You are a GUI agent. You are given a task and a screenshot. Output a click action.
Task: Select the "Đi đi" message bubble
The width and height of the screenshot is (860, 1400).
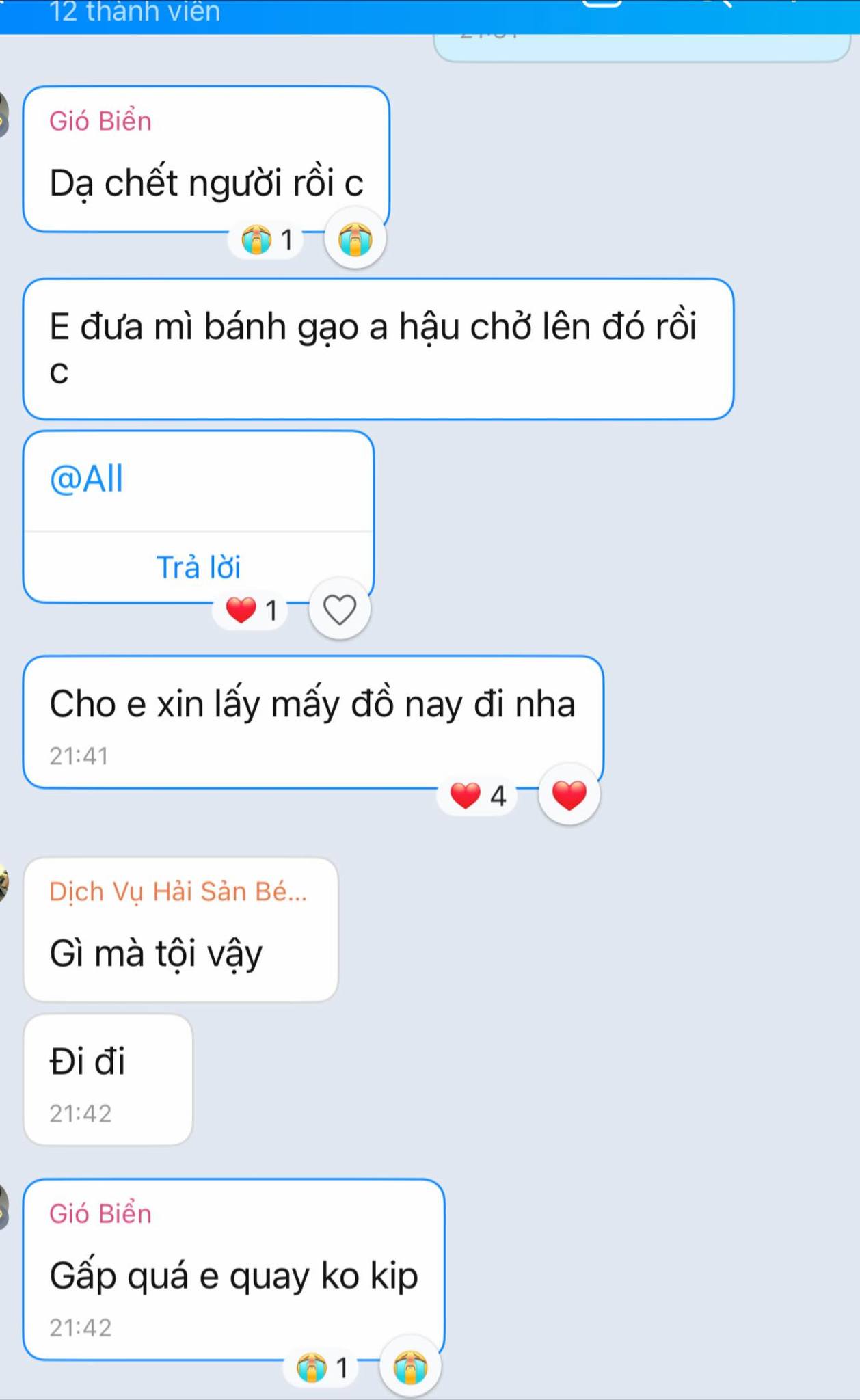coord(108,1079)
